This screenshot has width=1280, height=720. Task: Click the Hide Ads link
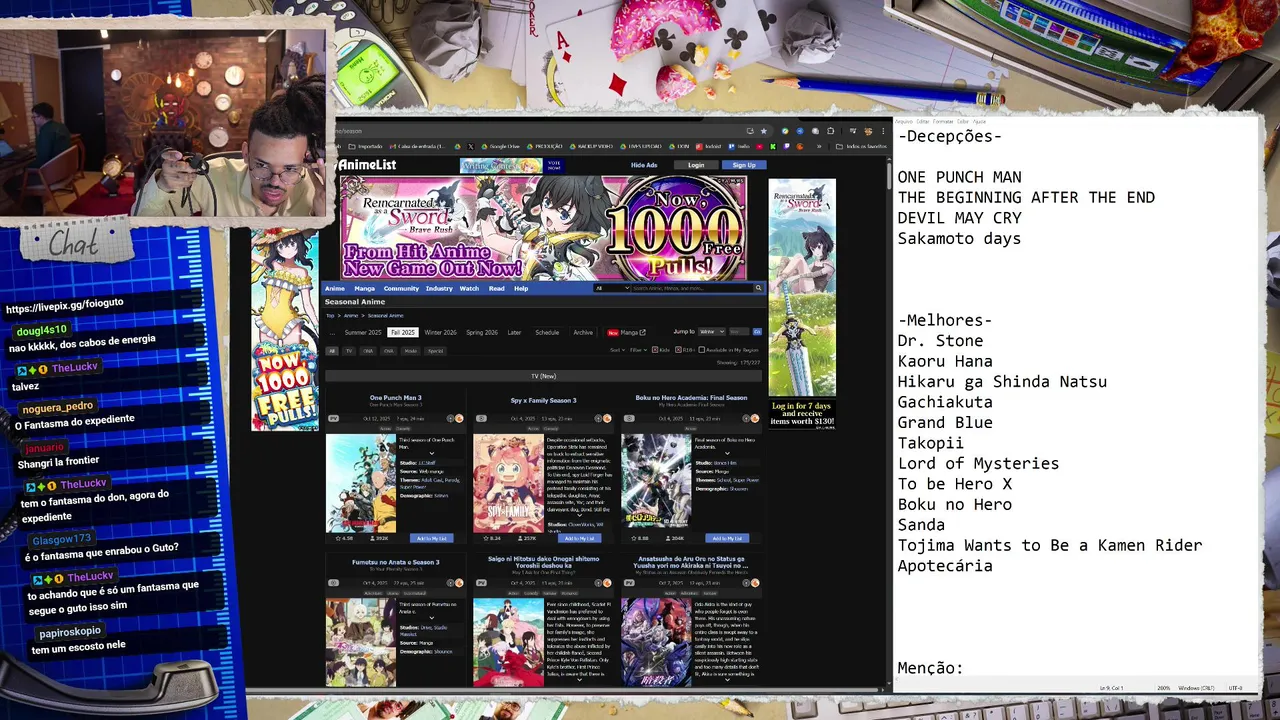(644, 165)
